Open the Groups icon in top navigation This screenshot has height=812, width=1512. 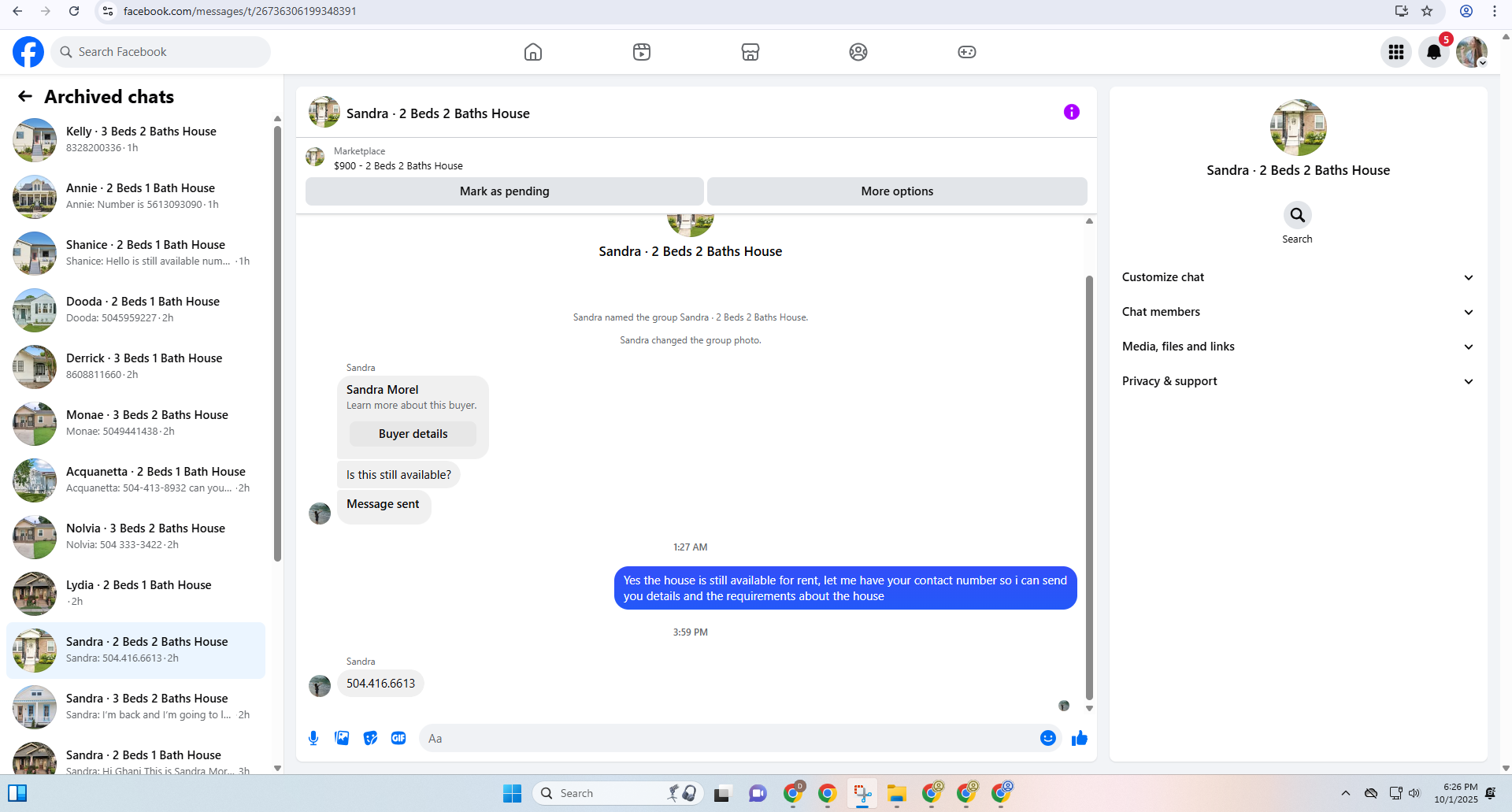(858, 52)
